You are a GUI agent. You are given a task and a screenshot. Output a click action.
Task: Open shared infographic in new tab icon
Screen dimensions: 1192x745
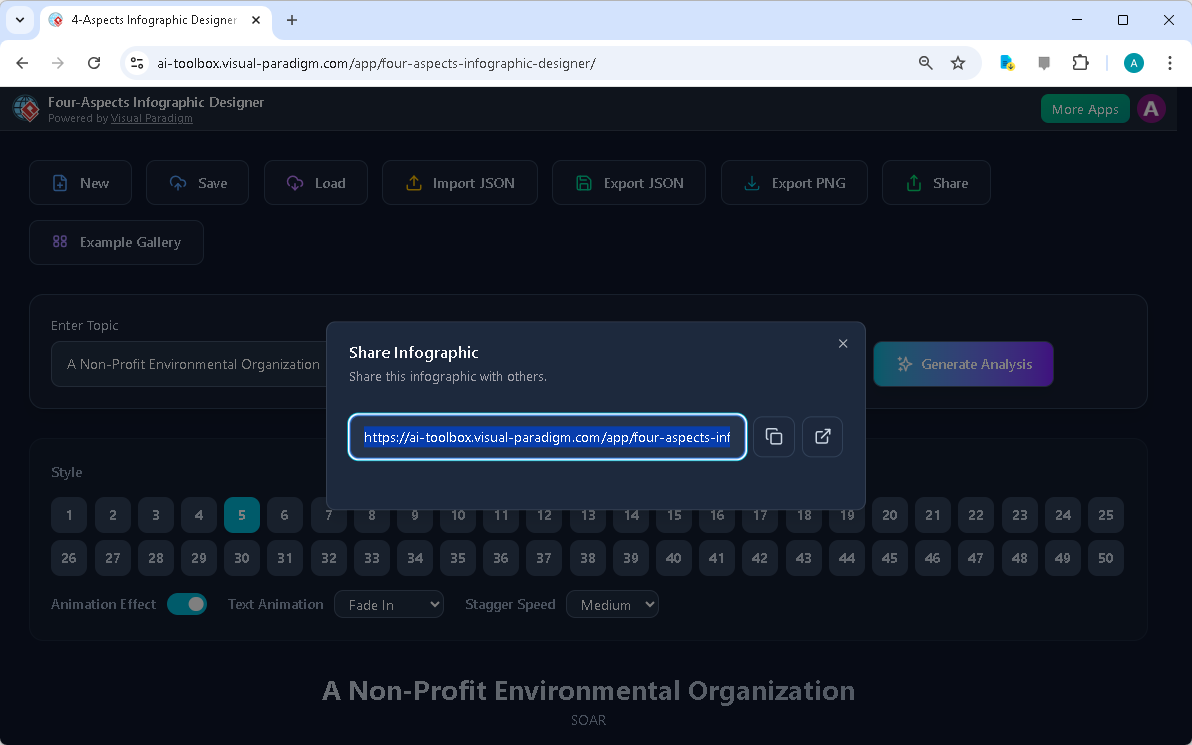click(821, 437)
